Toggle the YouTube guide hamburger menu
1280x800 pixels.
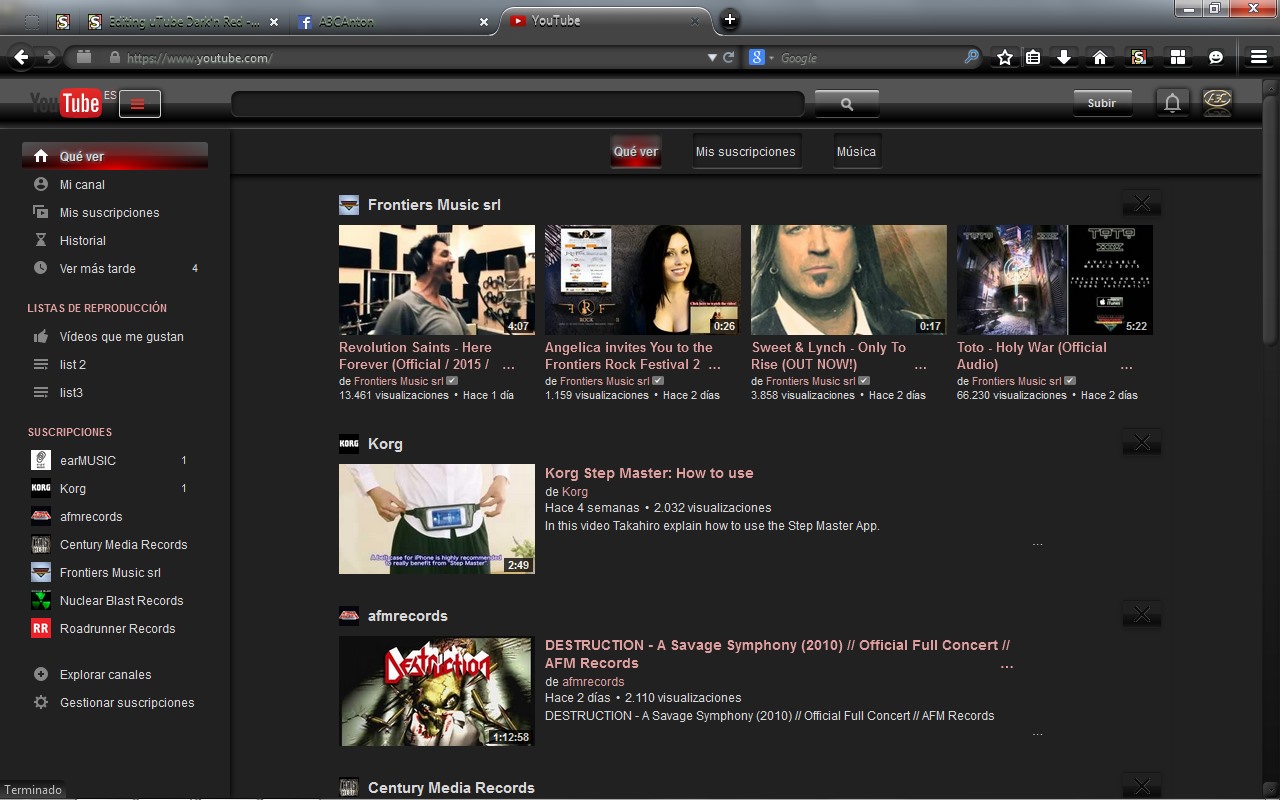[x=139, y=104]
